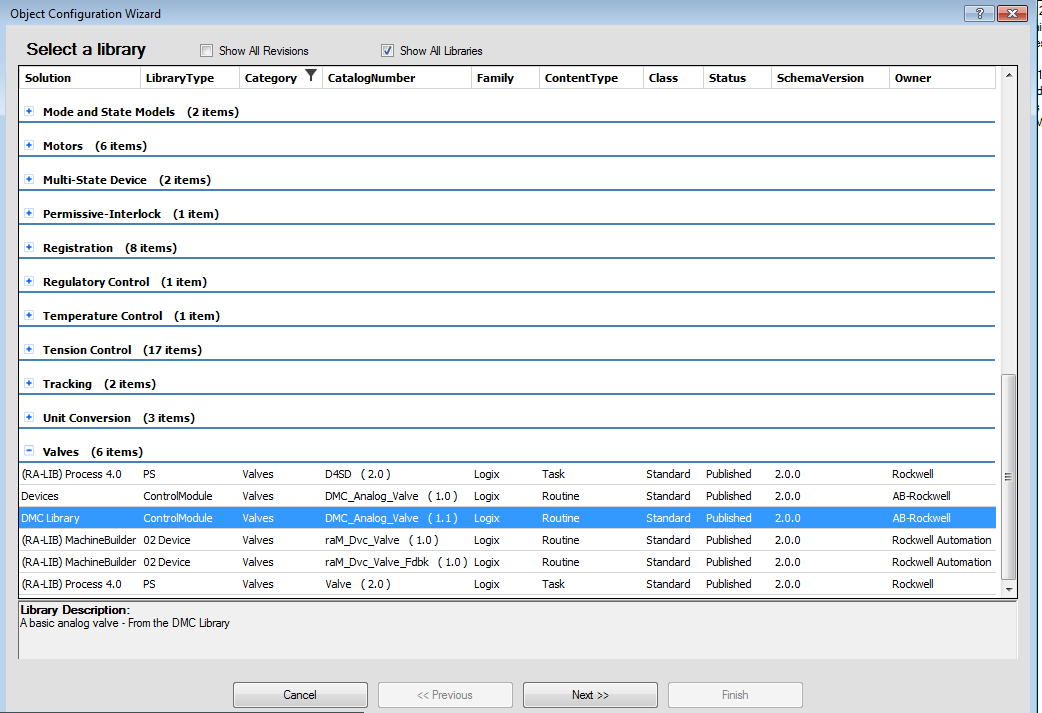Click the Category column filter icon
Screen dimensions: 1042x713
point(310,76)
